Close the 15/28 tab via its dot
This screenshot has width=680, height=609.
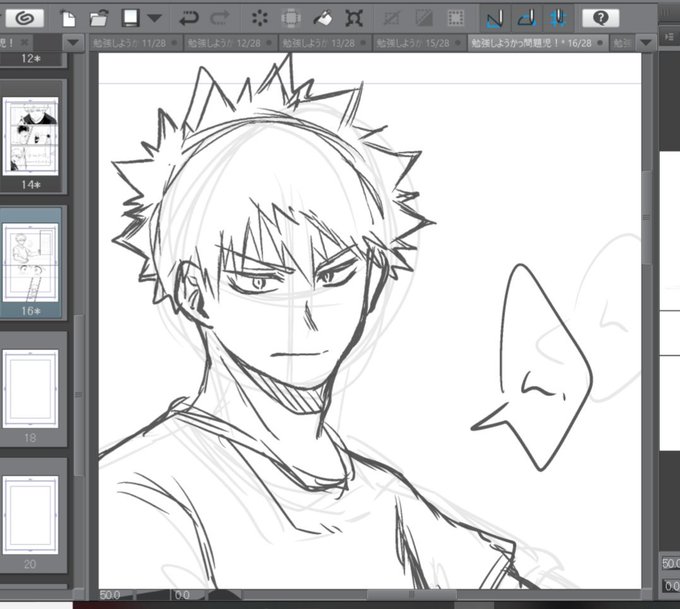458,43
